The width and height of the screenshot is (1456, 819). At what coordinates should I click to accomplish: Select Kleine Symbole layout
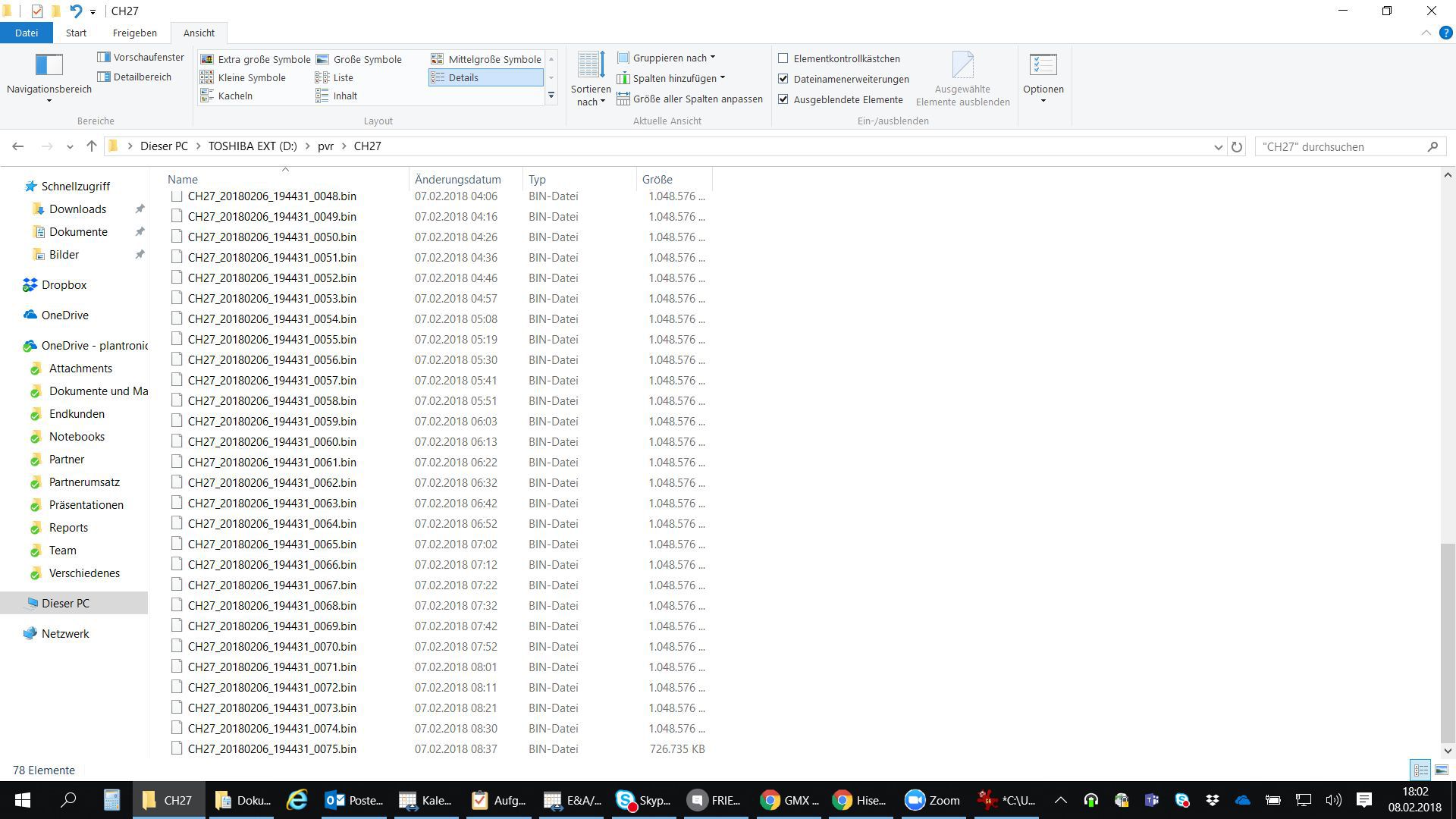tap(243, 77)
